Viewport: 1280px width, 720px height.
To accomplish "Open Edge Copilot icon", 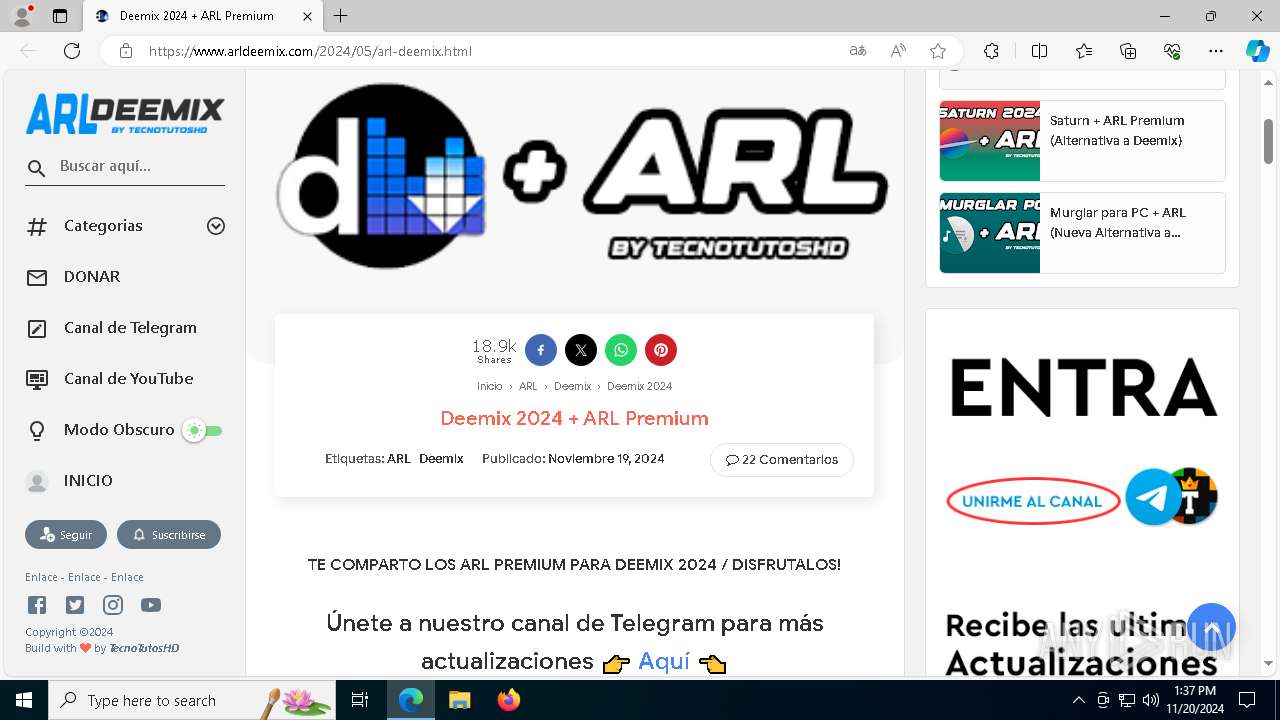I will [x=1257, y=51].
